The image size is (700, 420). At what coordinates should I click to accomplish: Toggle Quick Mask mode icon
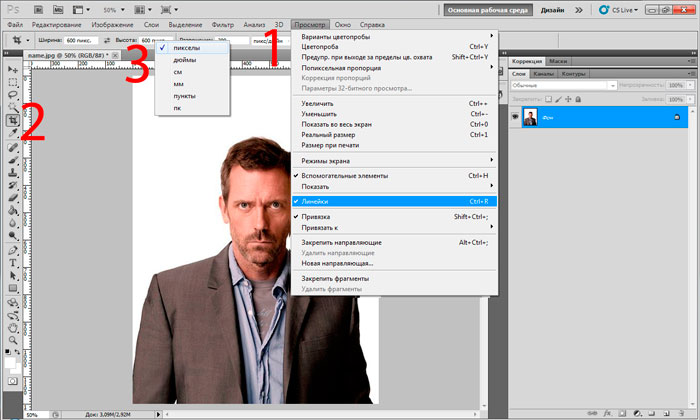tap(12, 381)
